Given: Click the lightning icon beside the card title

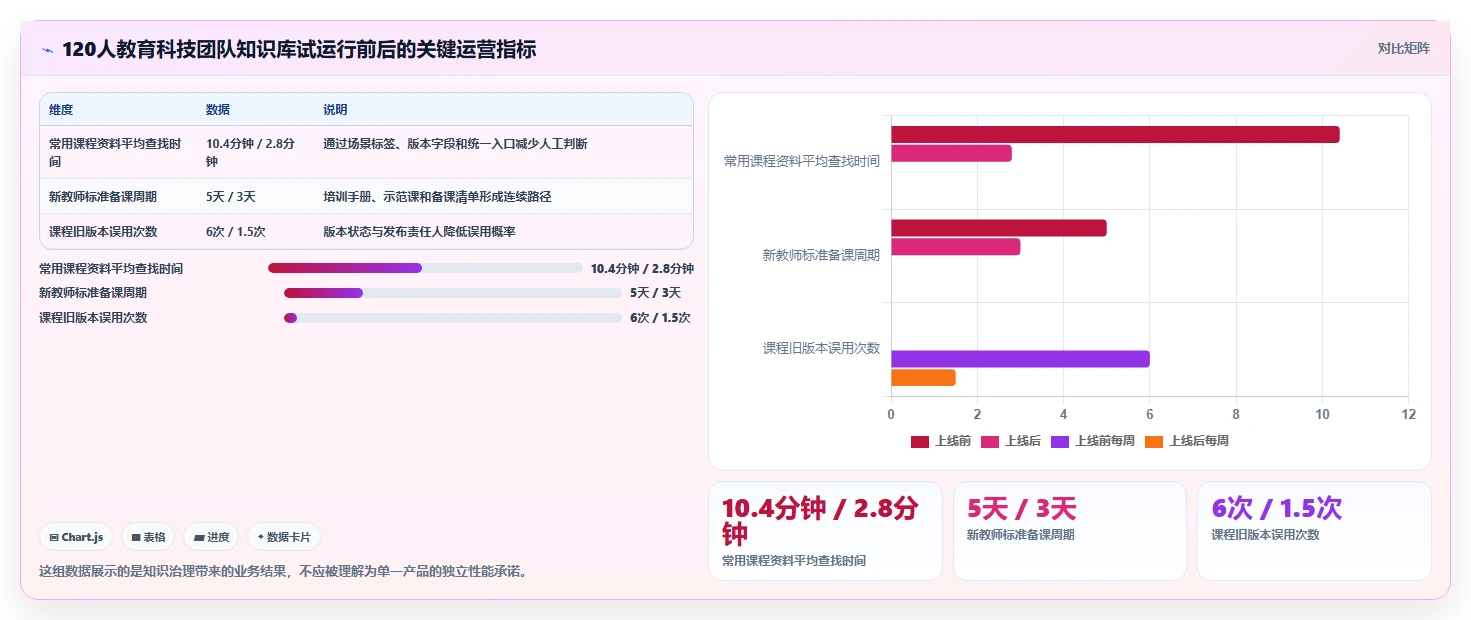Looking at the screenshot, I should pos(47,49).
